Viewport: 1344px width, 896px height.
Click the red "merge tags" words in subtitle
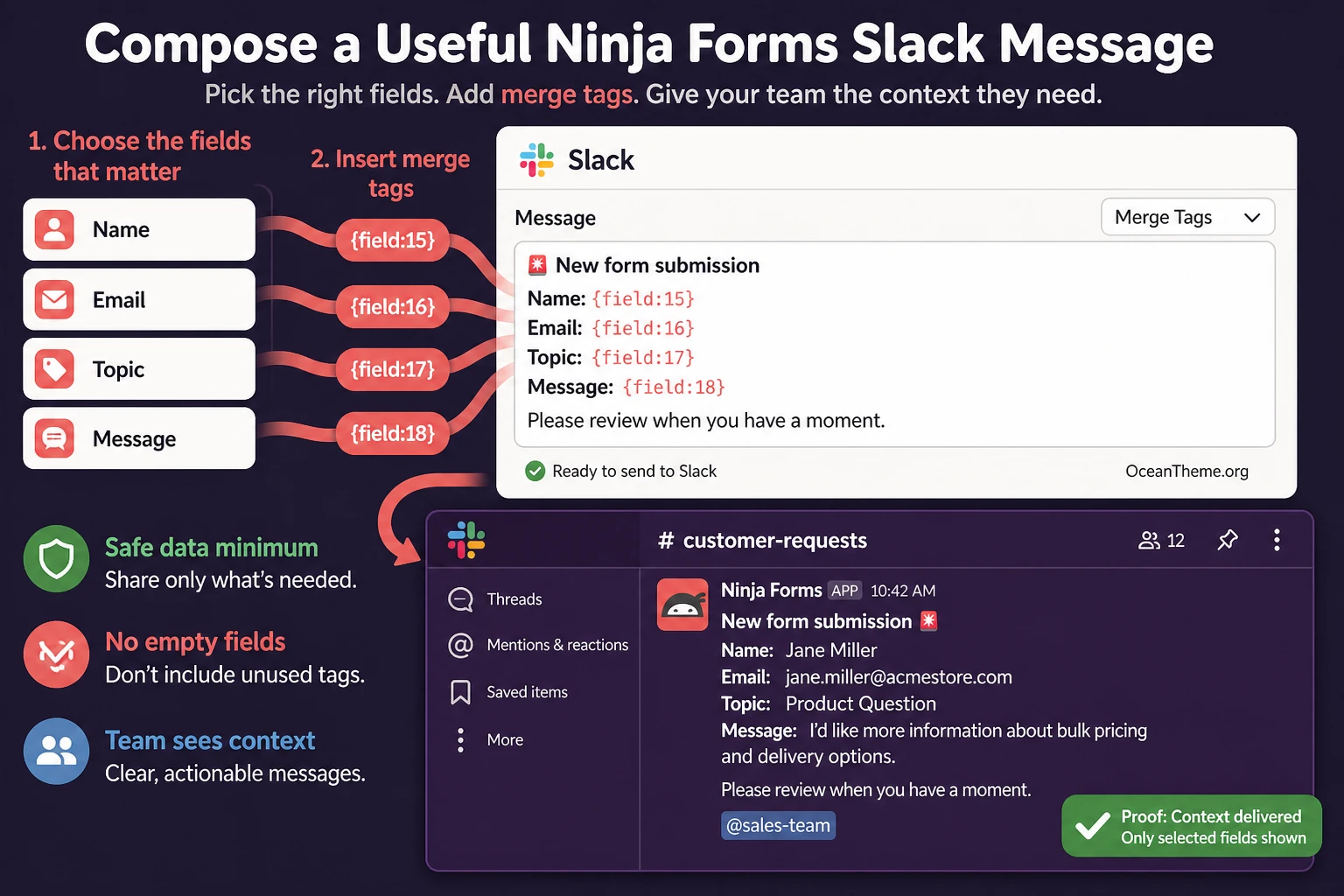[567, 94]
